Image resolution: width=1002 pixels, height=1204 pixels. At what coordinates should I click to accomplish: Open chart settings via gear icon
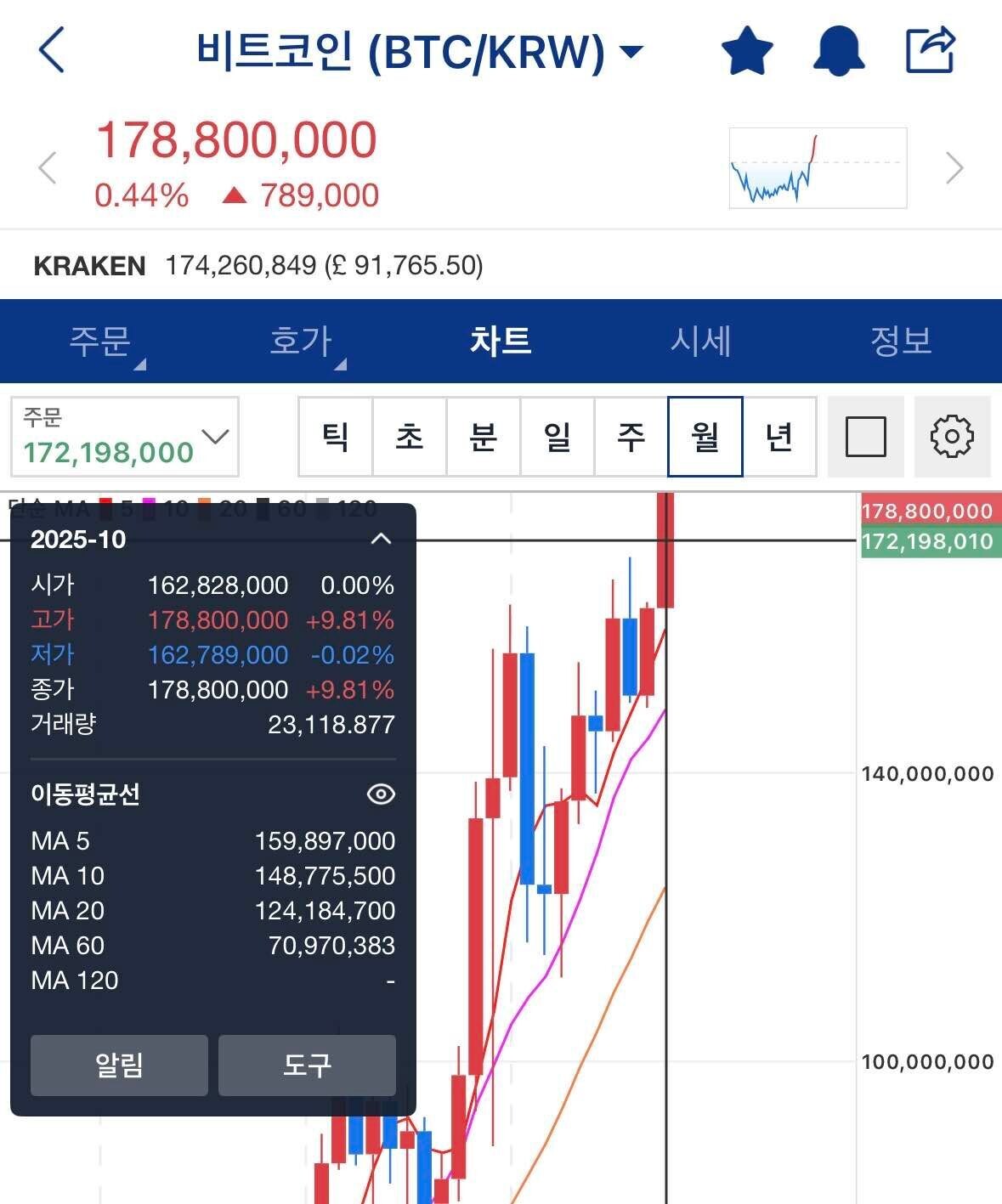coord(953,437)
